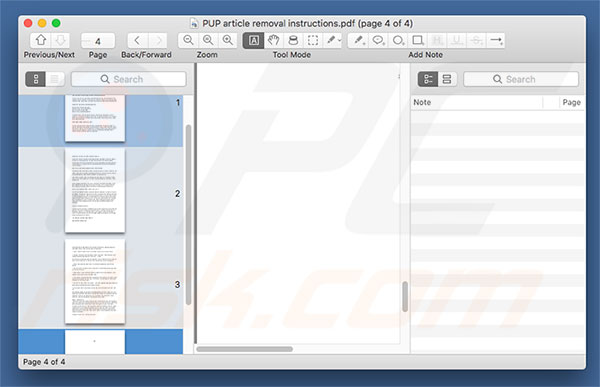Screen dimensions: 600x387
Task: Zoom out with the minus magnifier
Action: [188, 40]
